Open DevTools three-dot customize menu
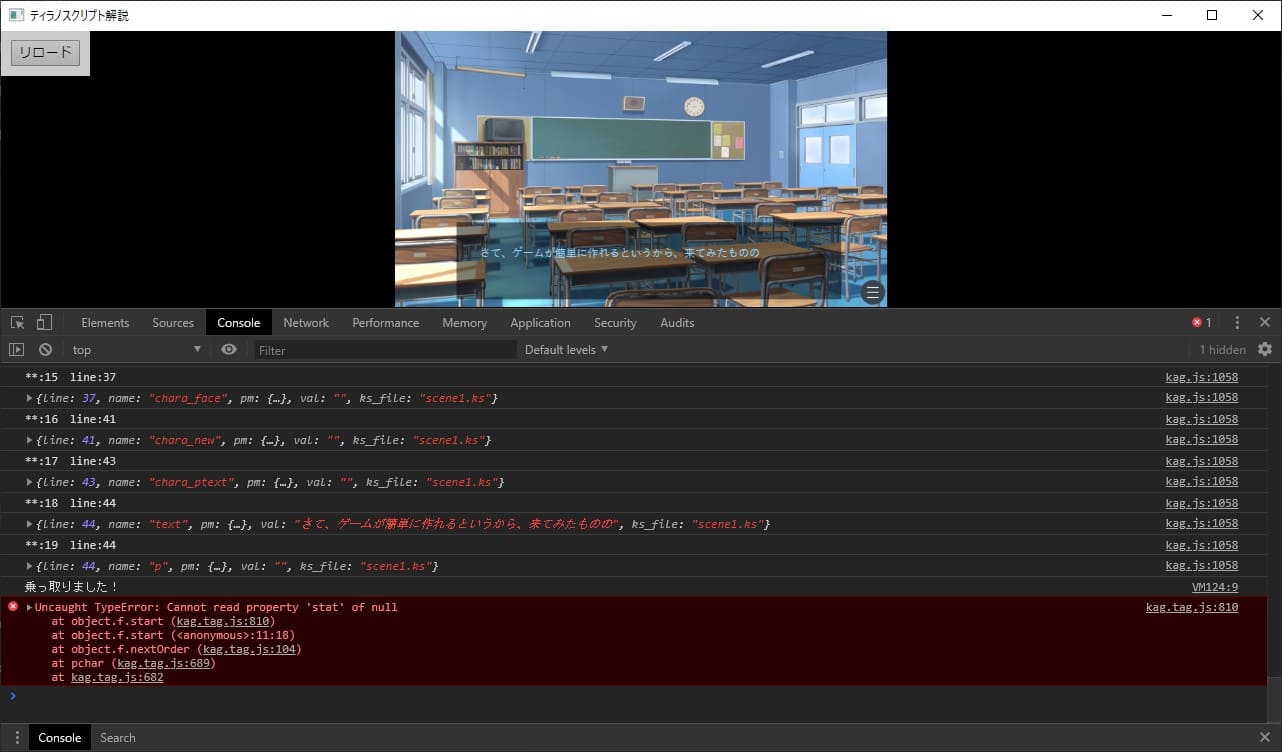Viewport: 1282px width, 752px height. click(1237, 323)
